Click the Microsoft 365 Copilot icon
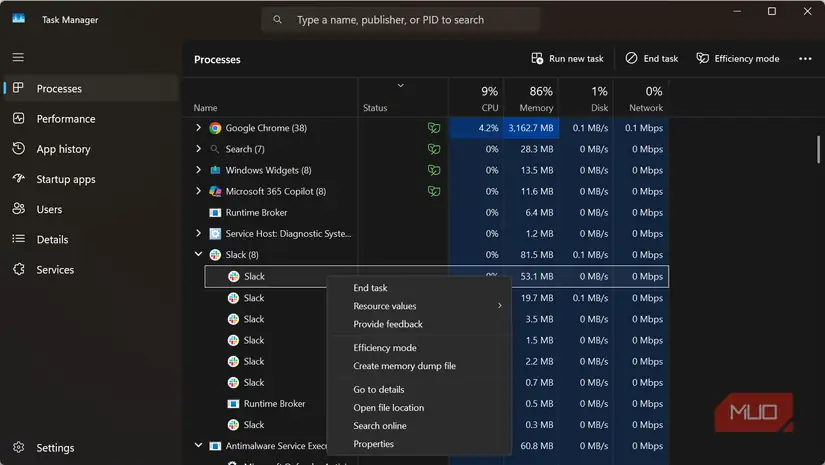This screenshot has height=465, width=825. click(x=215, y=191)
